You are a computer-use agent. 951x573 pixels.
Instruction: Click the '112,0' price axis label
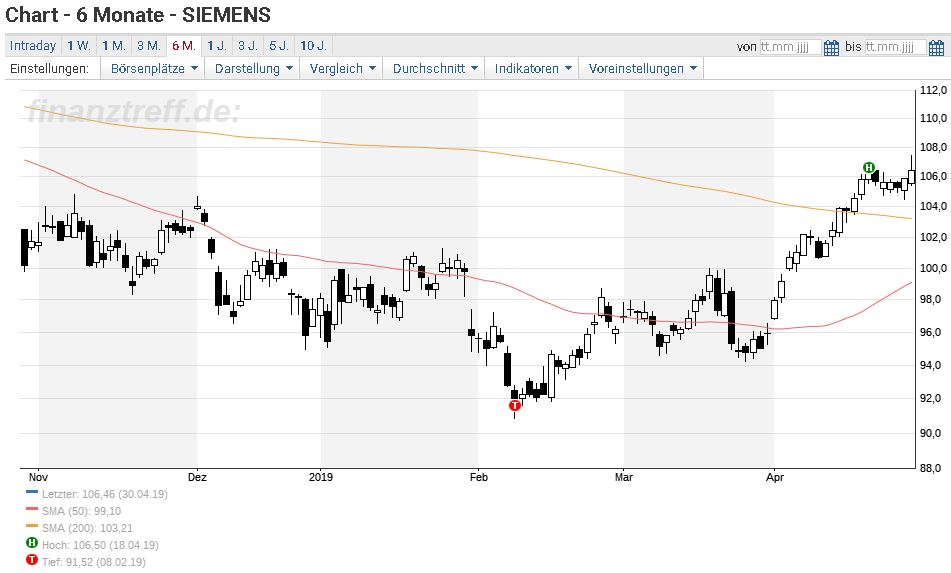933,90
